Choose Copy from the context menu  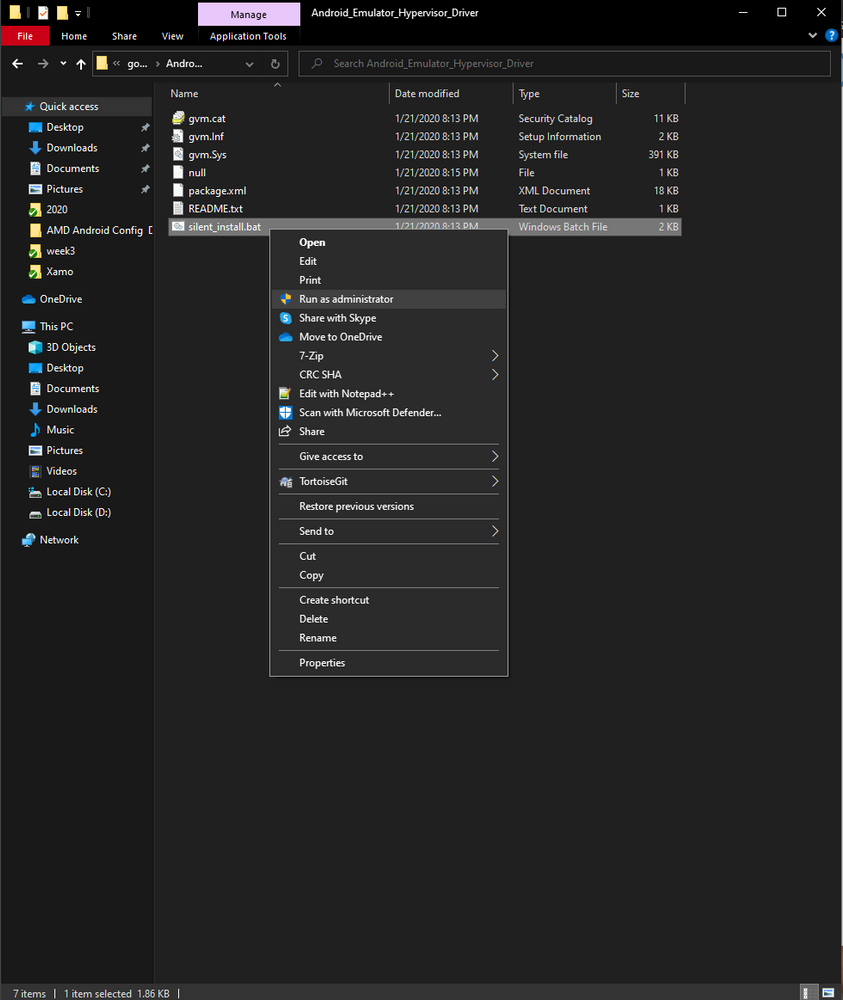pos(388,575)
